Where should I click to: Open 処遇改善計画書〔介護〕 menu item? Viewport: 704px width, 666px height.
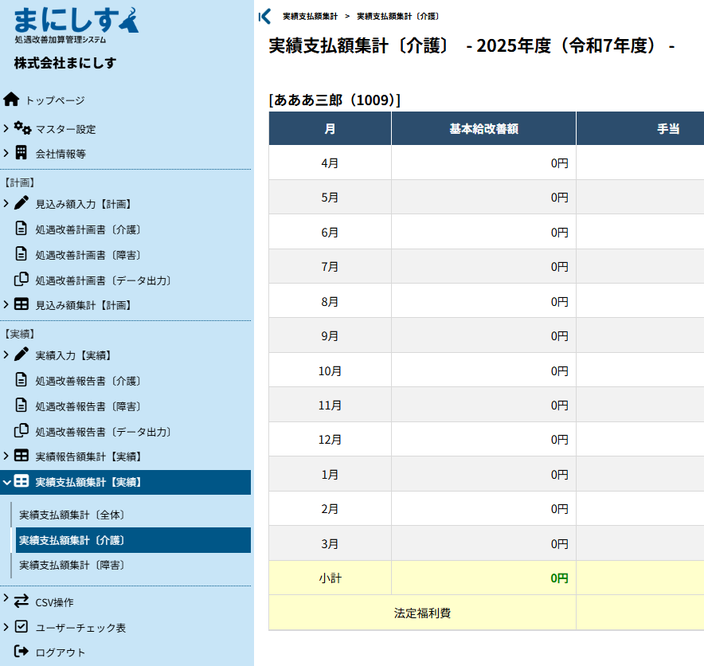click(x=88, y=229)
